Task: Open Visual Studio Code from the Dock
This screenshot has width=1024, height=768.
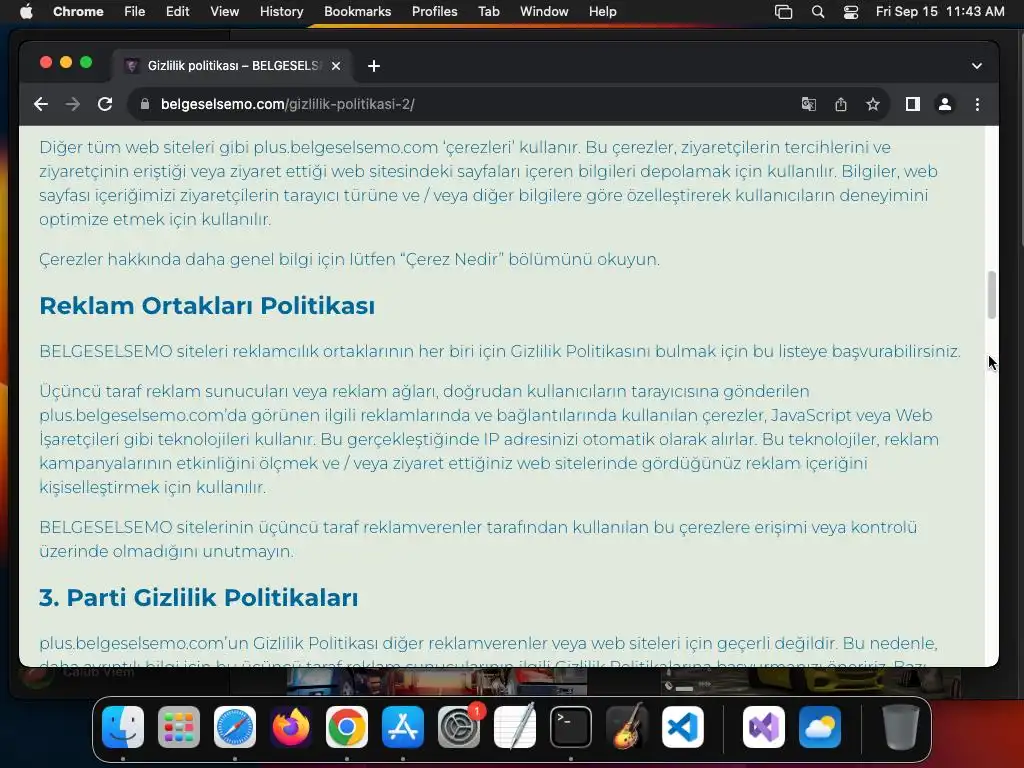Action: 682,727
